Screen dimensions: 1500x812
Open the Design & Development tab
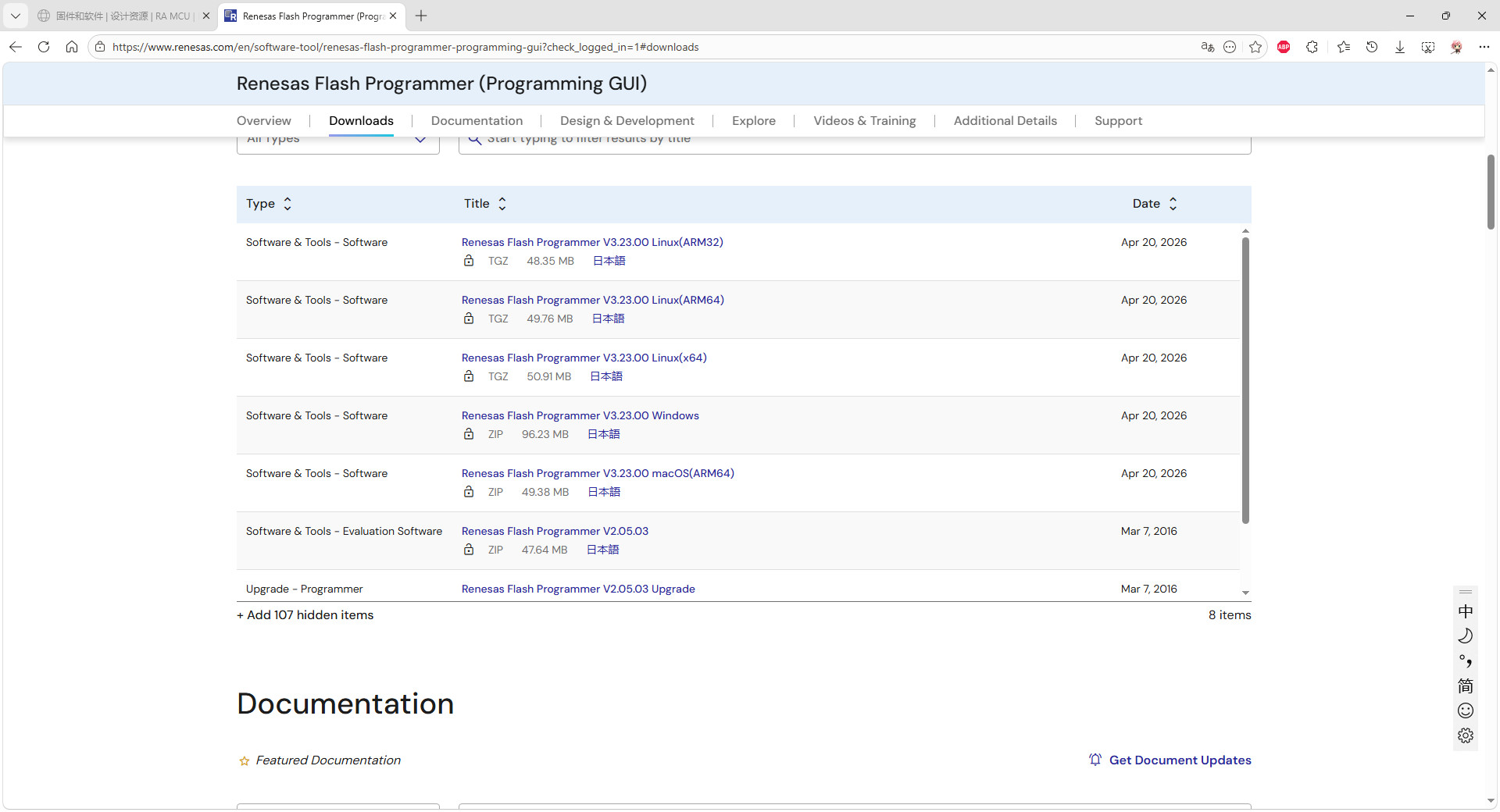pos(627,121)
